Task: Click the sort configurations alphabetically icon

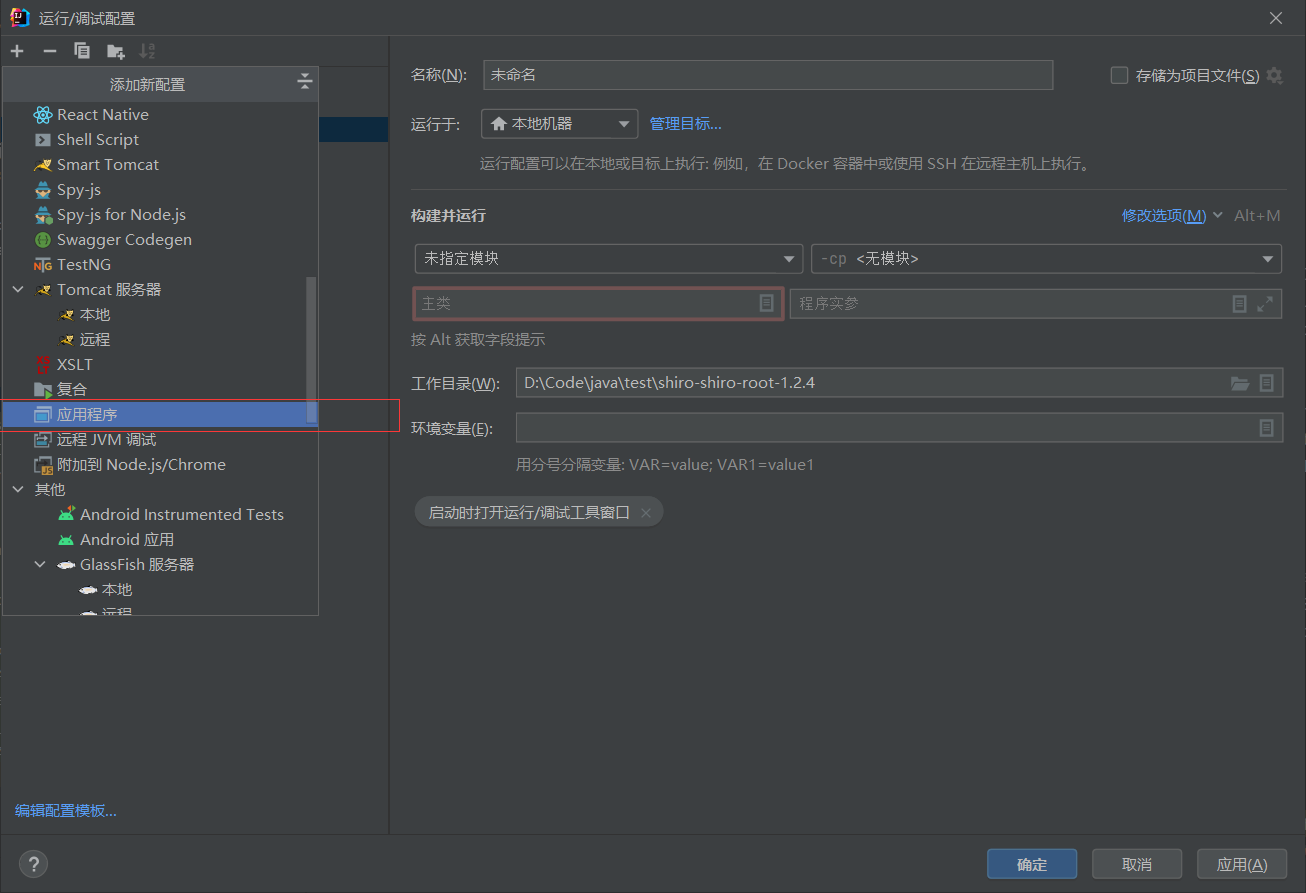Action: tap(147, 51)
